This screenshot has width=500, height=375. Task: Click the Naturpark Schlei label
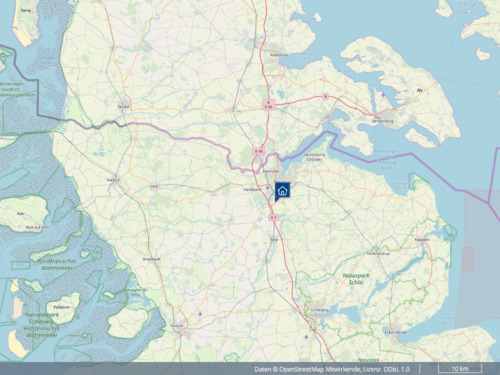point(356,279)
